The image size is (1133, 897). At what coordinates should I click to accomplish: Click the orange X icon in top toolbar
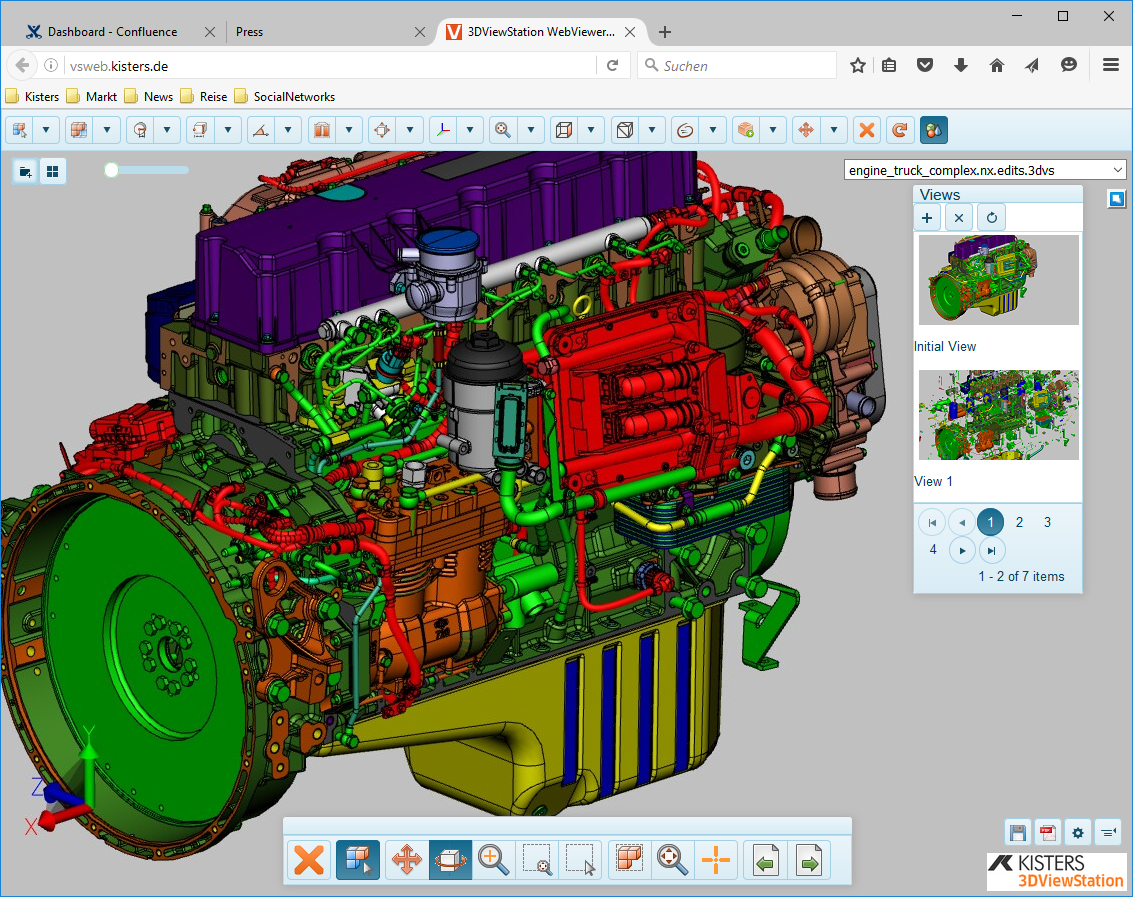coord(867,130)
